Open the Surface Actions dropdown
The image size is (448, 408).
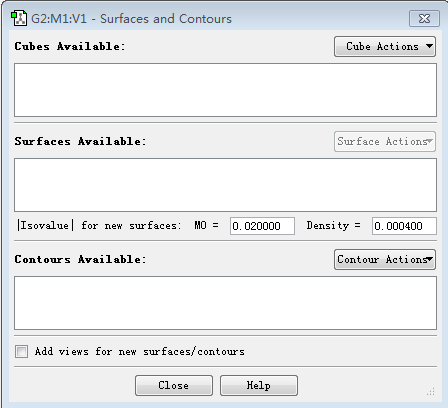[385, 141]
